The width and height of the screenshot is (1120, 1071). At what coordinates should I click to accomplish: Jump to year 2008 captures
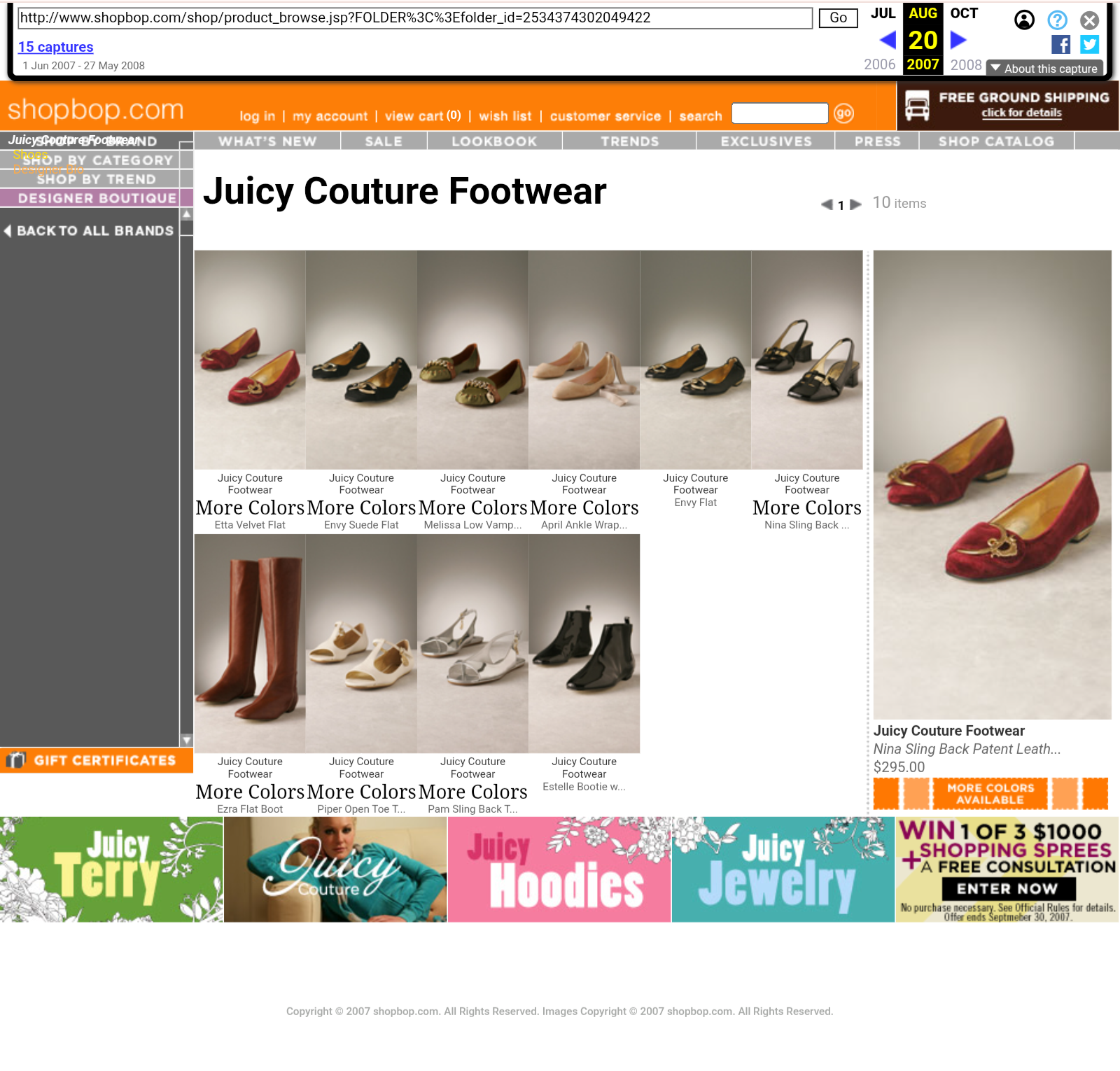[x=966, y=64]
